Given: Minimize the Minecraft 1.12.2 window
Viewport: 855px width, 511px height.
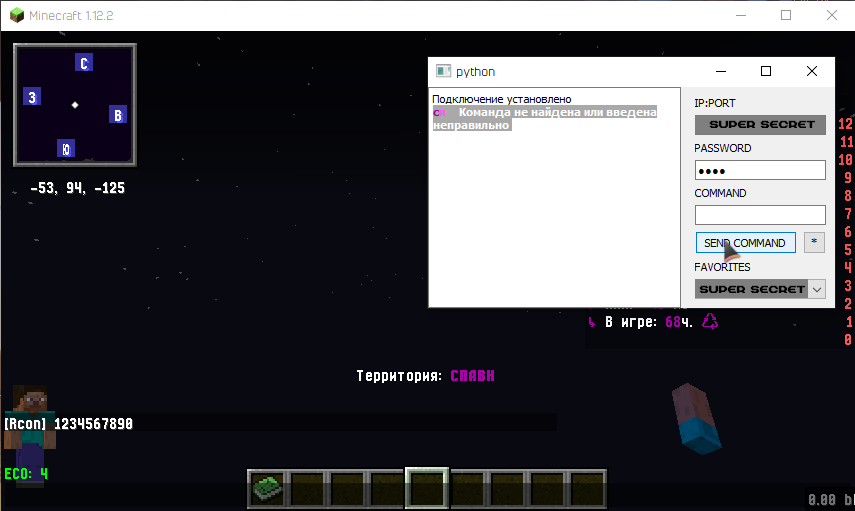Looking at the screenshot, I should [740, 15].
